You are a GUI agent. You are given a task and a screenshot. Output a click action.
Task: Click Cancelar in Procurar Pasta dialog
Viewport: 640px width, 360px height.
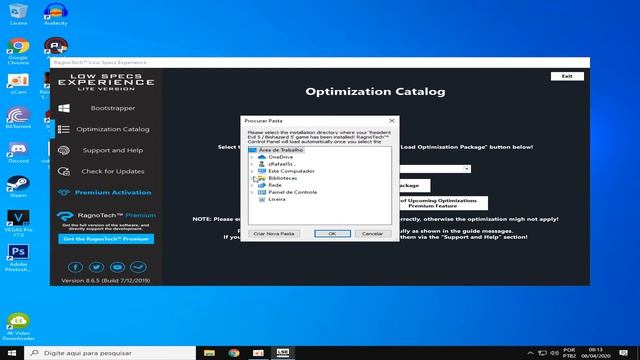tap(372, 234)
